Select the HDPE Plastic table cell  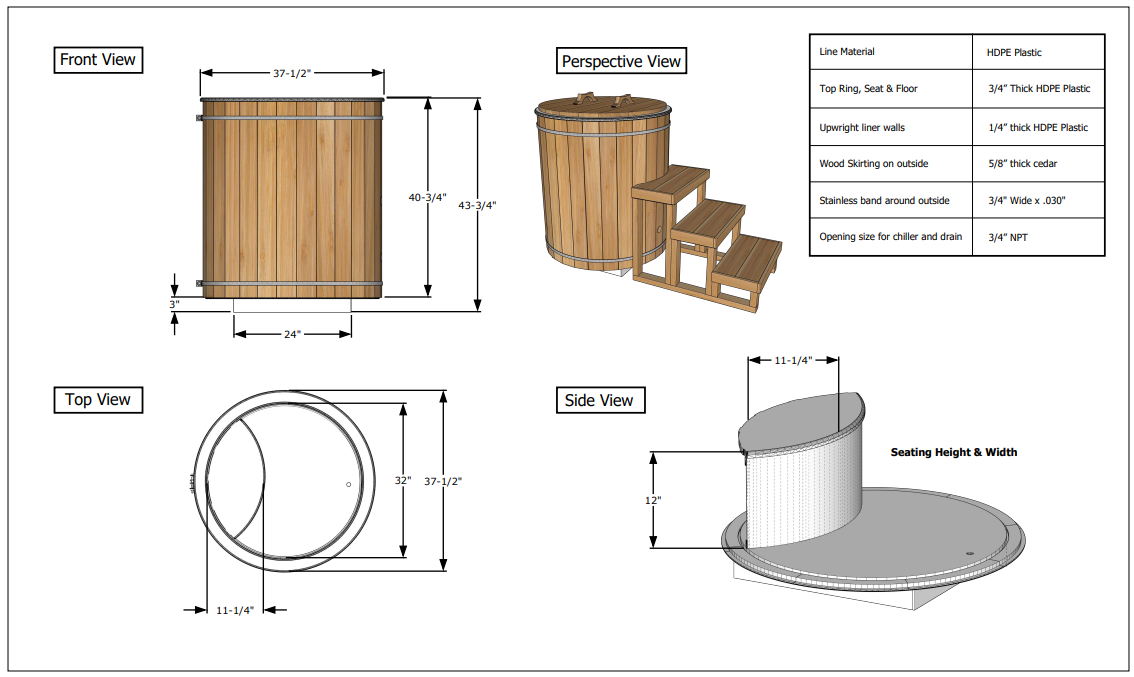click(x=1012, y=51)
